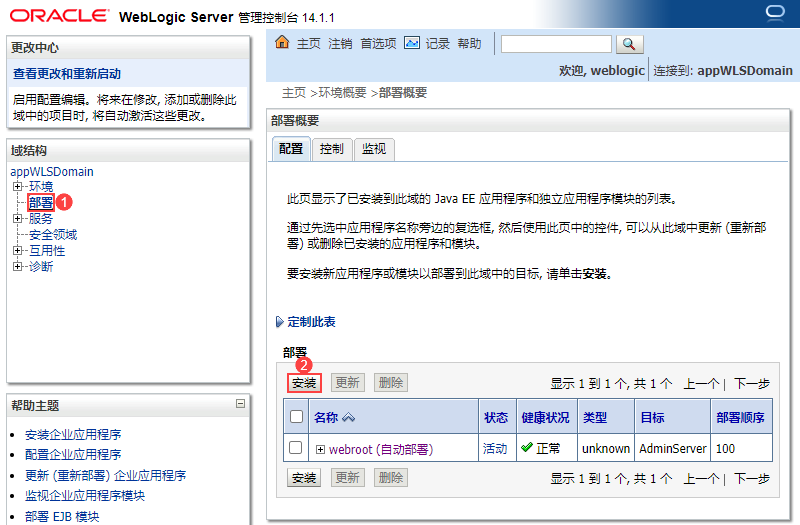Click into the search input field
The height and width of the screenshot is (525, 800).
click(x=556, y=44)
